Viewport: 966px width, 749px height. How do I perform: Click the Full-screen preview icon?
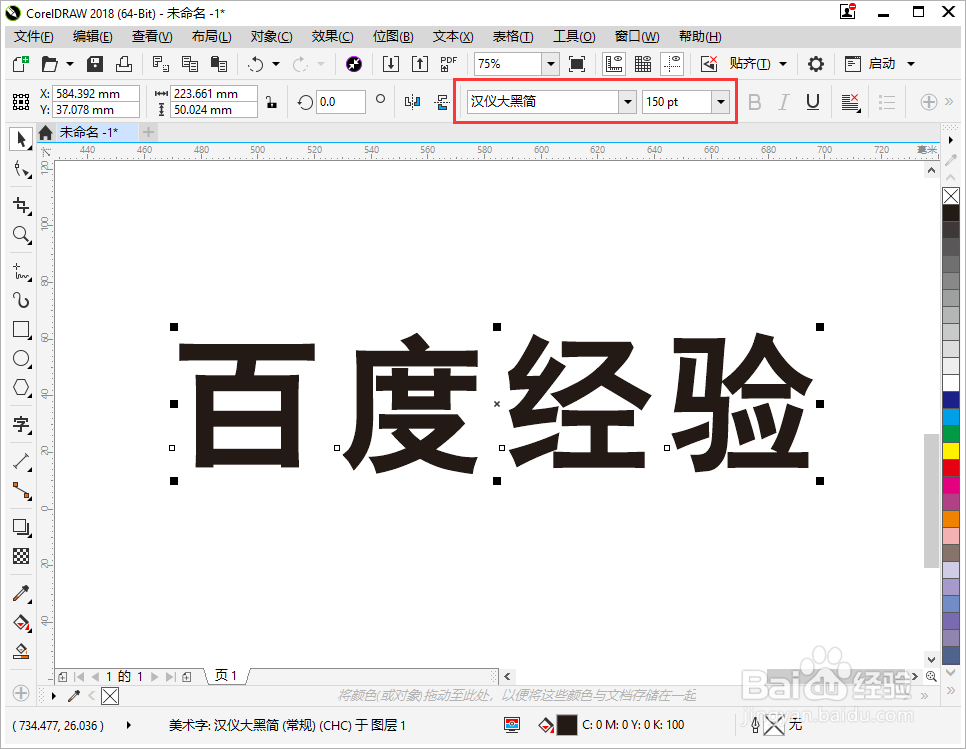(577, 63)
